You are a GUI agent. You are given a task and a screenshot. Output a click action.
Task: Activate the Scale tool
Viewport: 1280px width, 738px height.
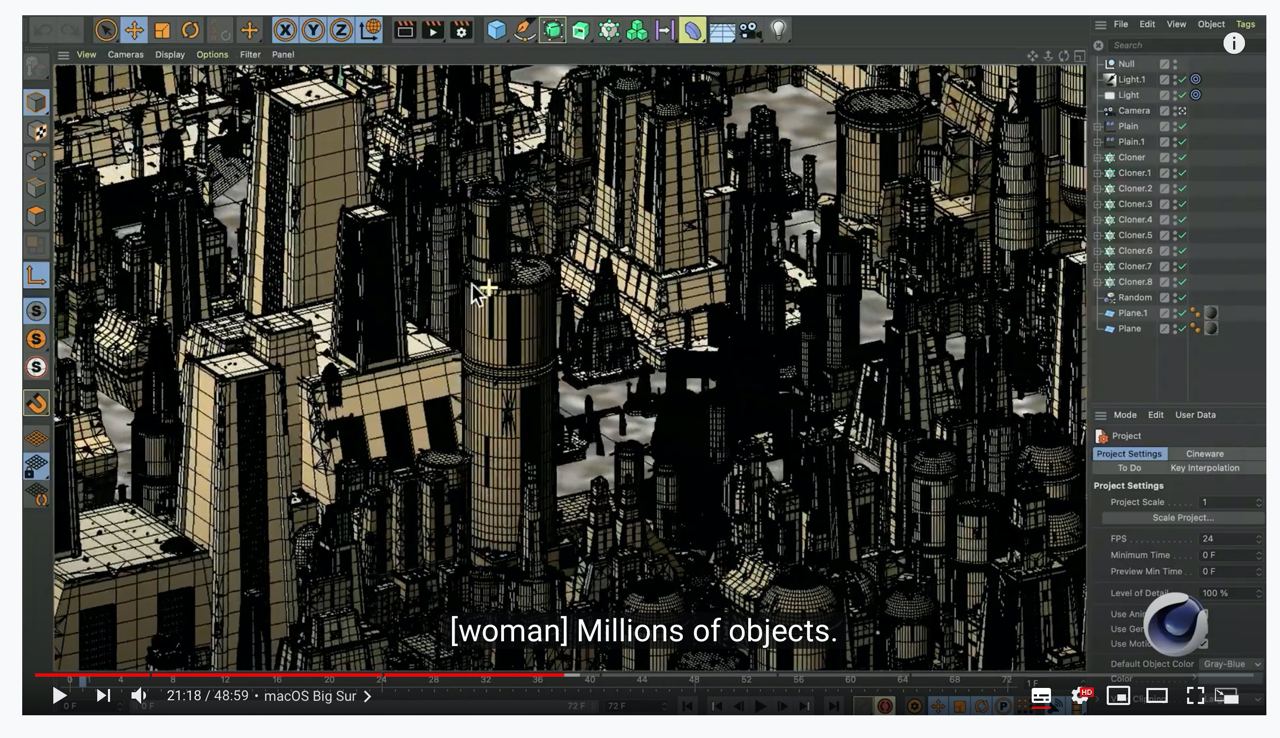click(x=162, y=30)
